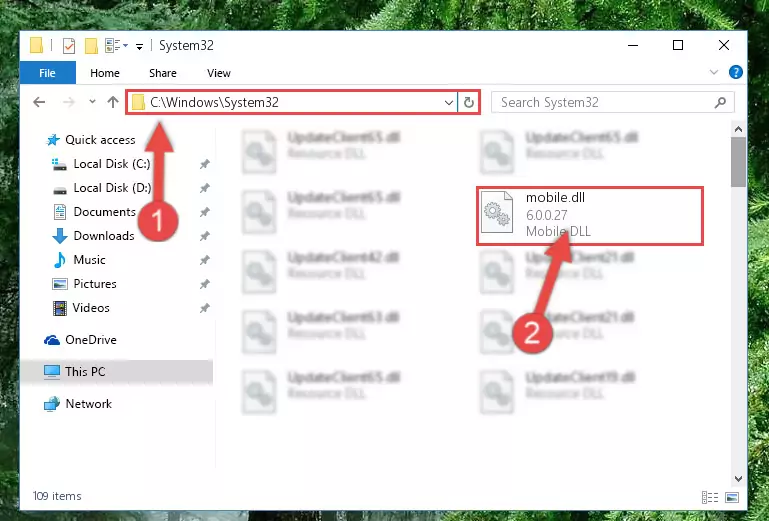The width and height of the screenshot is (769, 521).
Task: Open Music in the sidebar
Action: coord(89,260)
